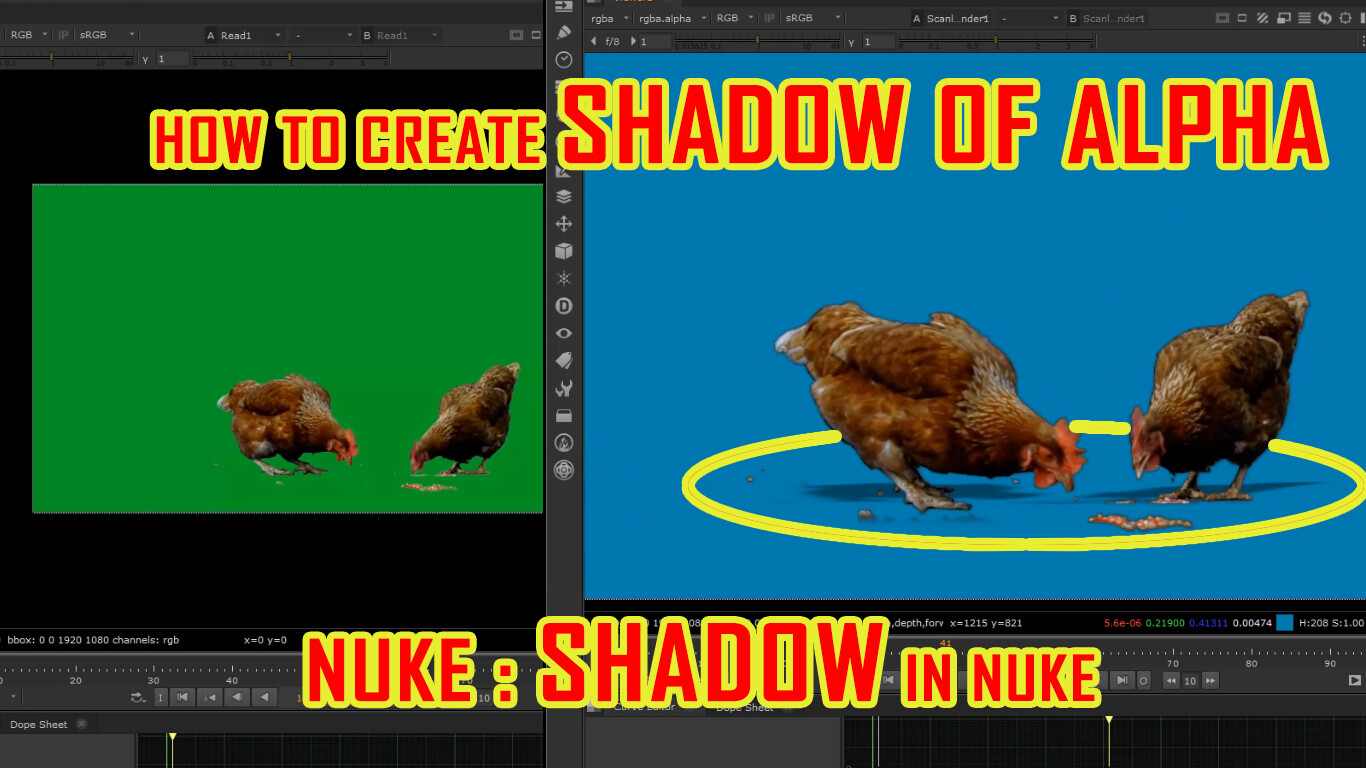Open the bottom circular target toolbar icon
This screenshot has width=1366, height=768.
pyautogui.click(x=564, y=469)
